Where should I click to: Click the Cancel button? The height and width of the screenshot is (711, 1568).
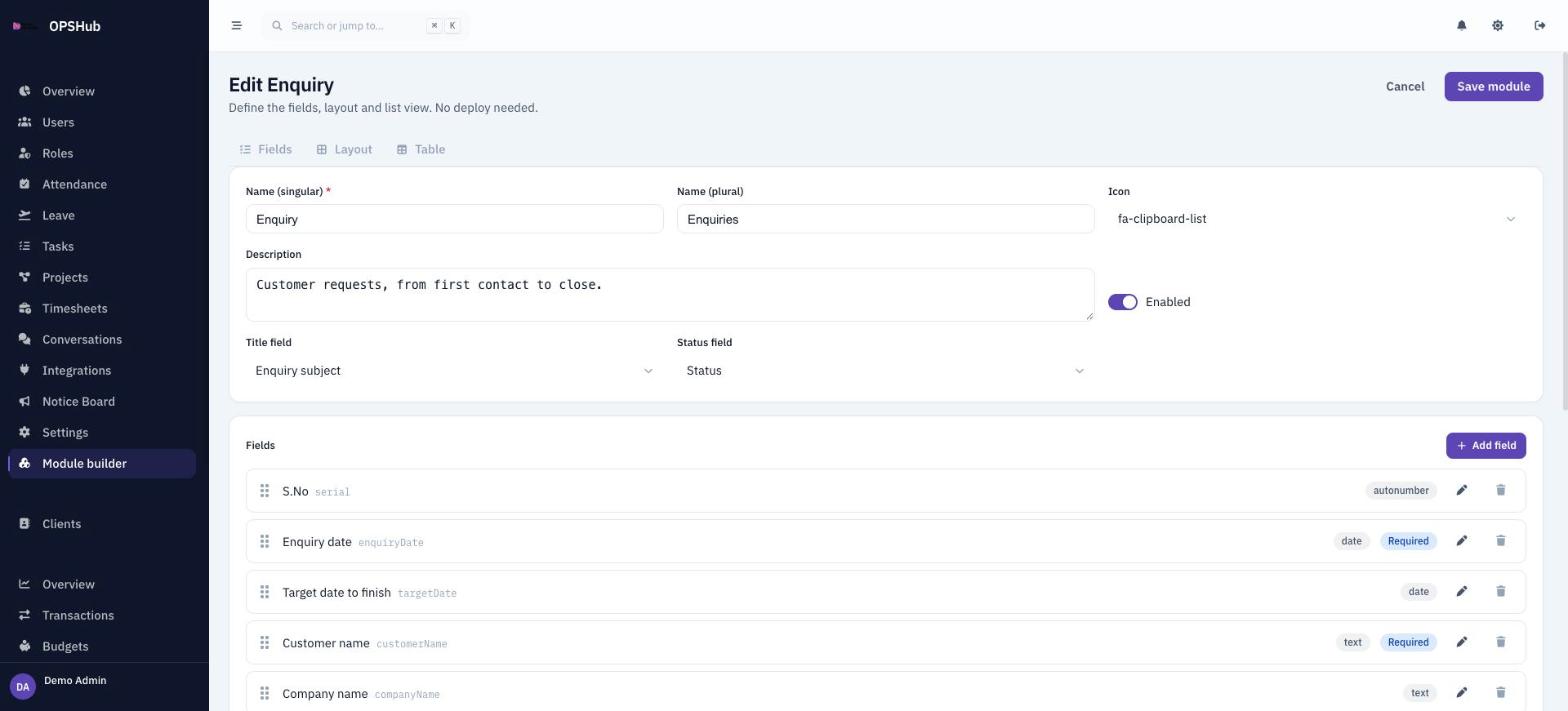pos(1404,86)
